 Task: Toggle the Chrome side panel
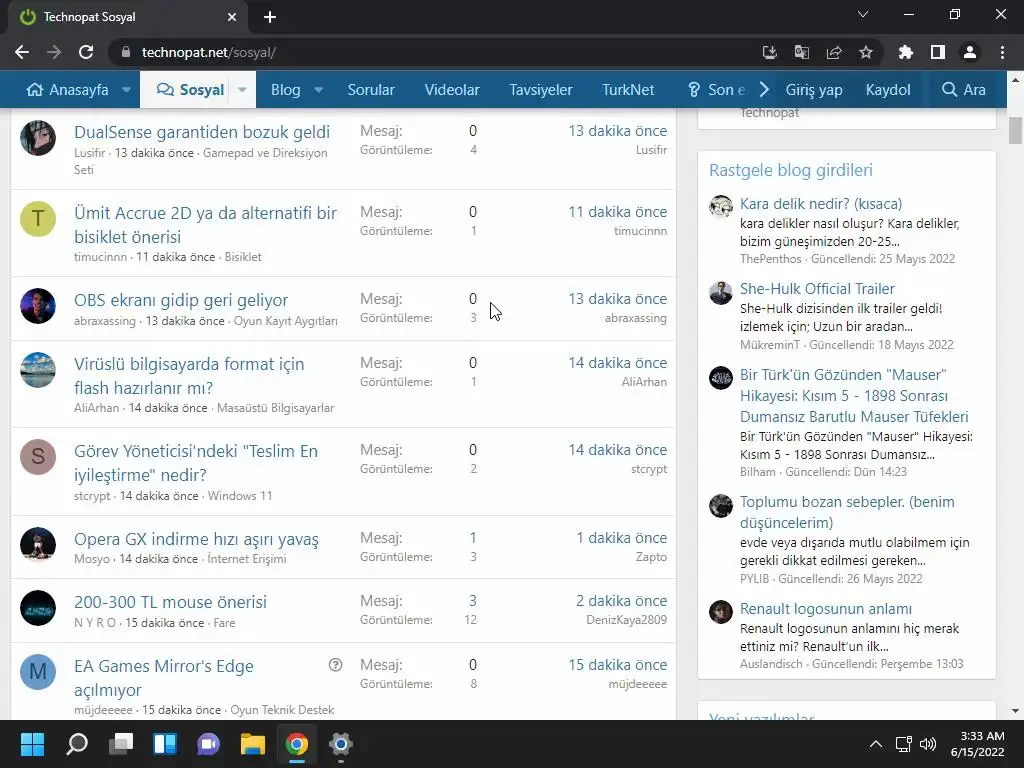pyautogui.click(x=938, y=52)
